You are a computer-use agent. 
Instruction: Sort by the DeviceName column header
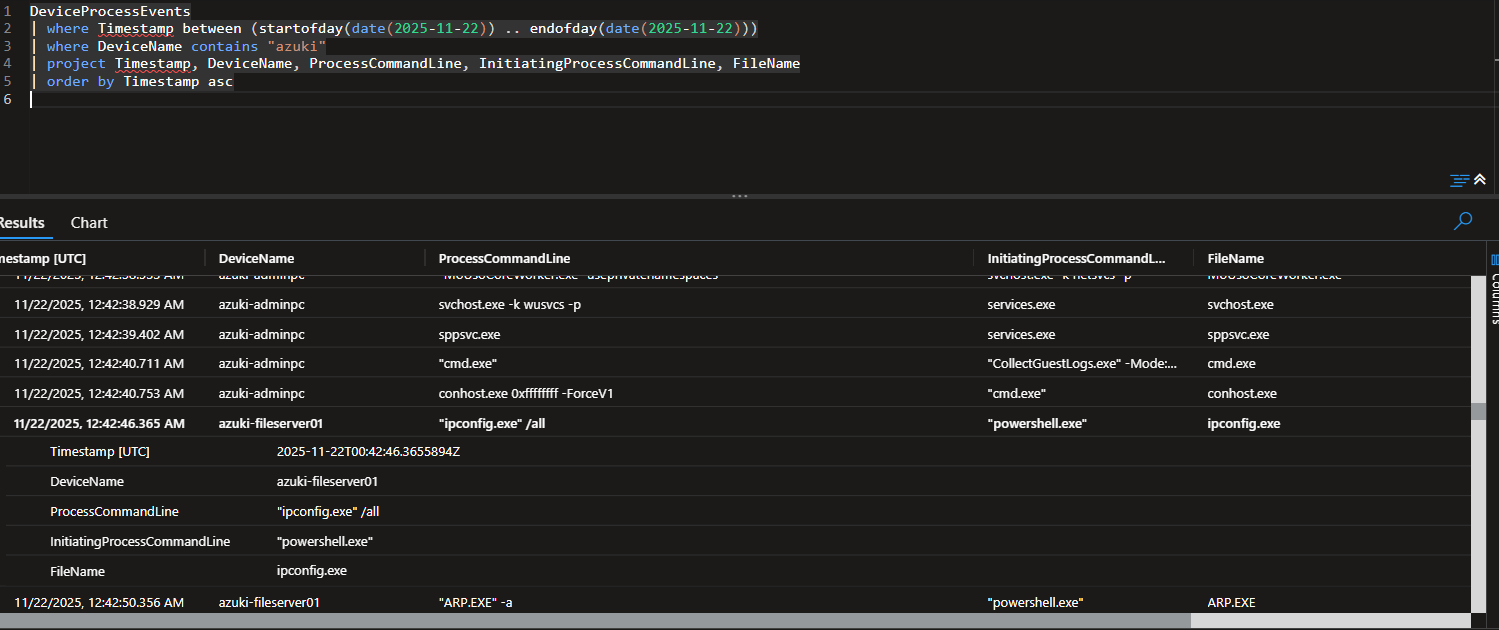pos(256,258)
